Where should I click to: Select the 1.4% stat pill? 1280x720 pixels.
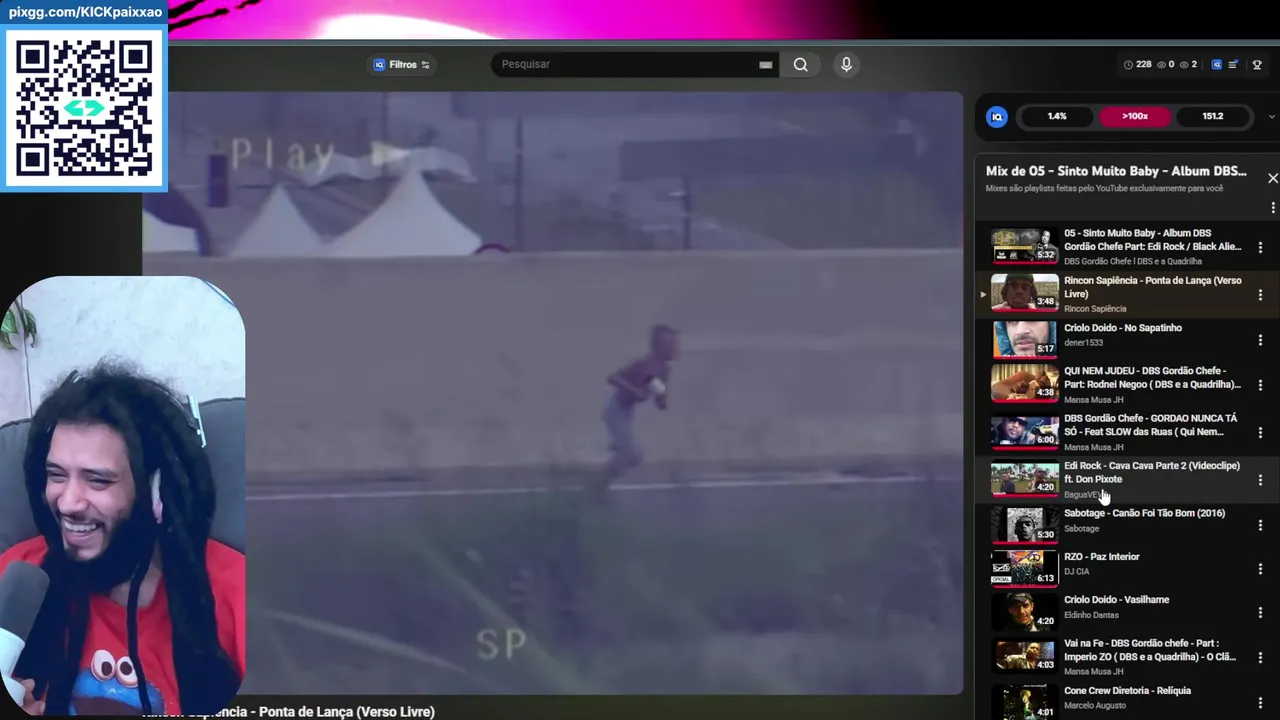pyautogui.click(x=1057, y=116)
